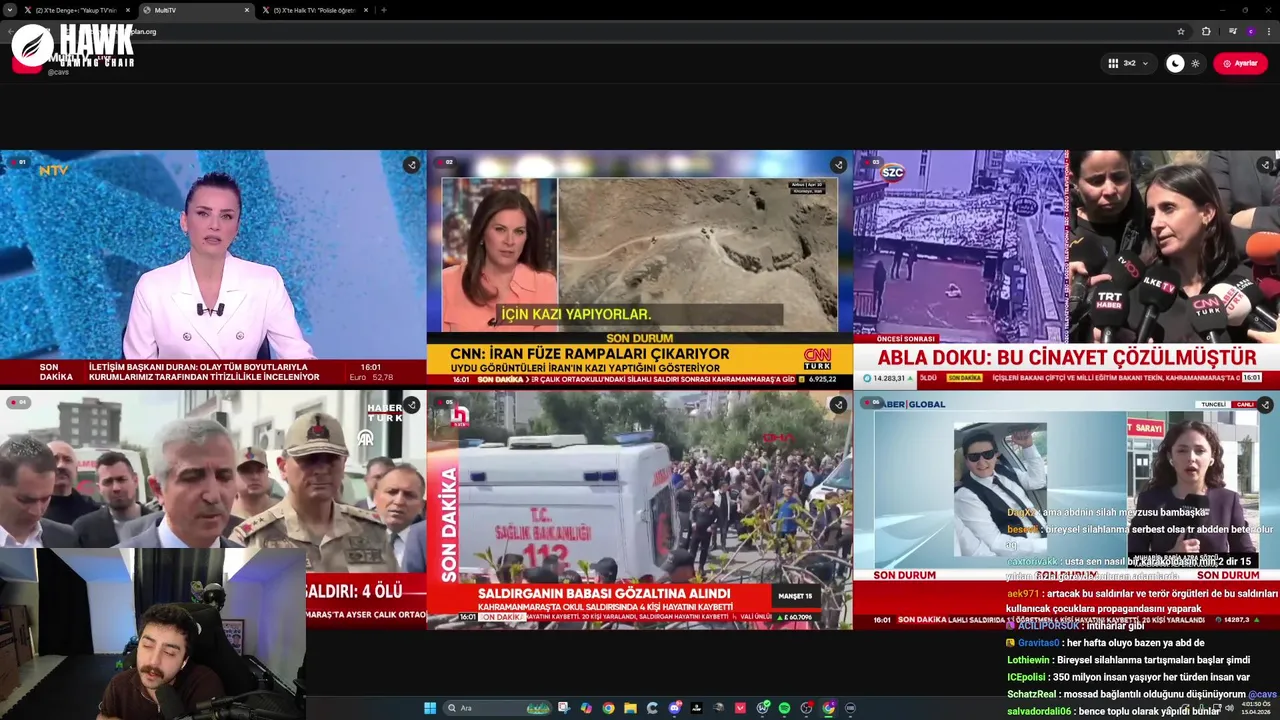Click username salvadordali06 in chat overlay
This screenshot has width=1280, height=720.
pos(1039,711)
